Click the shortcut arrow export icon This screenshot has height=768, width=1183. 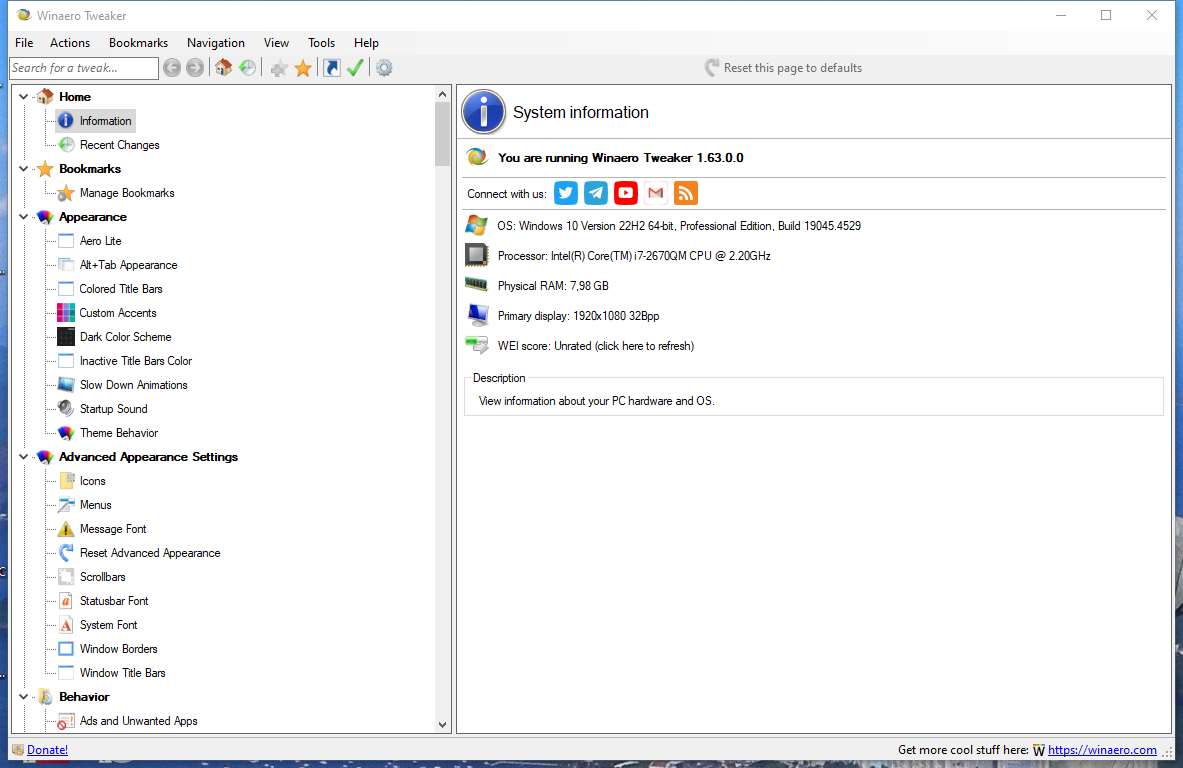(331, 68)
